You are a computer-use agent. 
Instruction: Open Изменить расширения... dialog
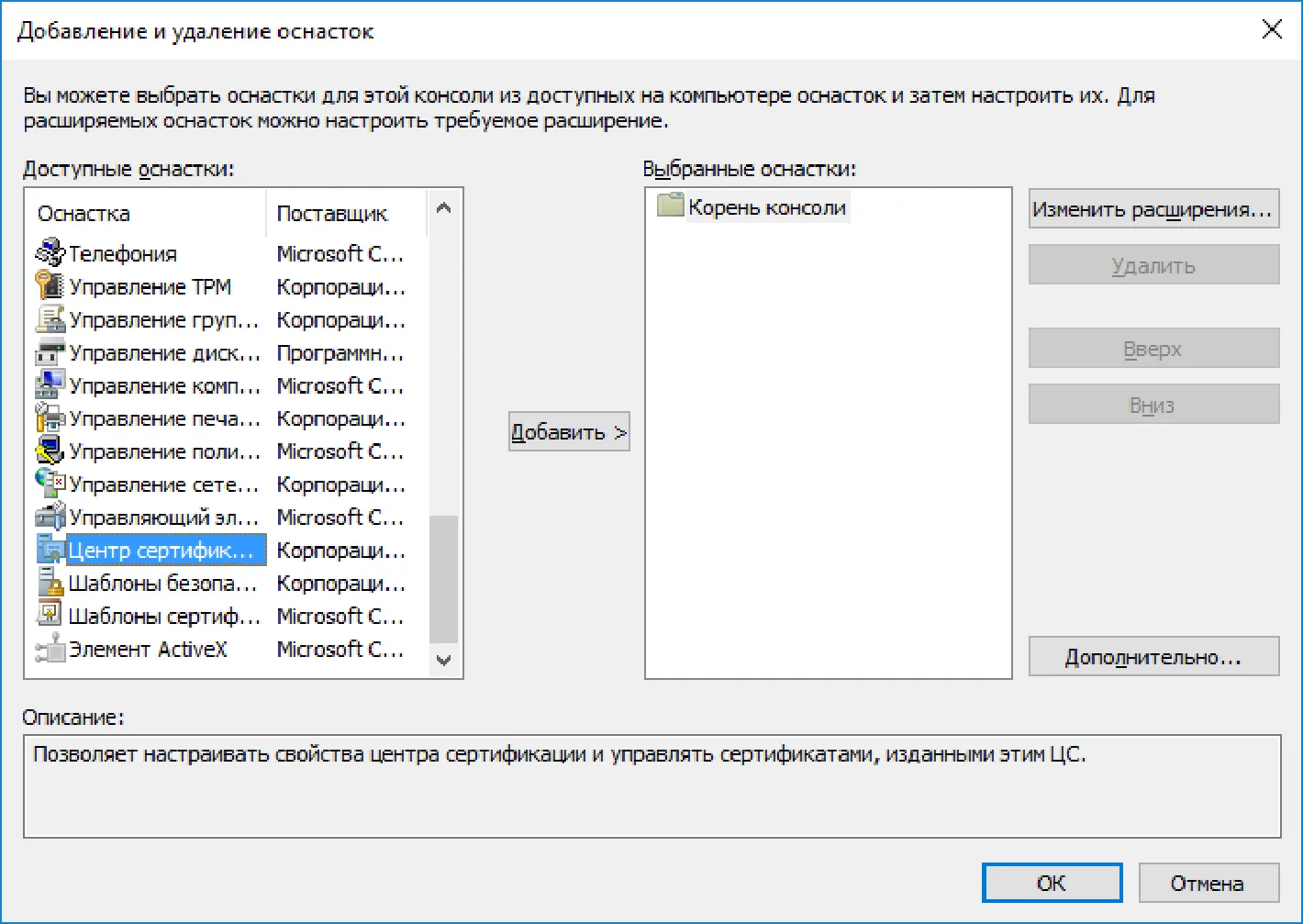click(x=1153, y=208)
